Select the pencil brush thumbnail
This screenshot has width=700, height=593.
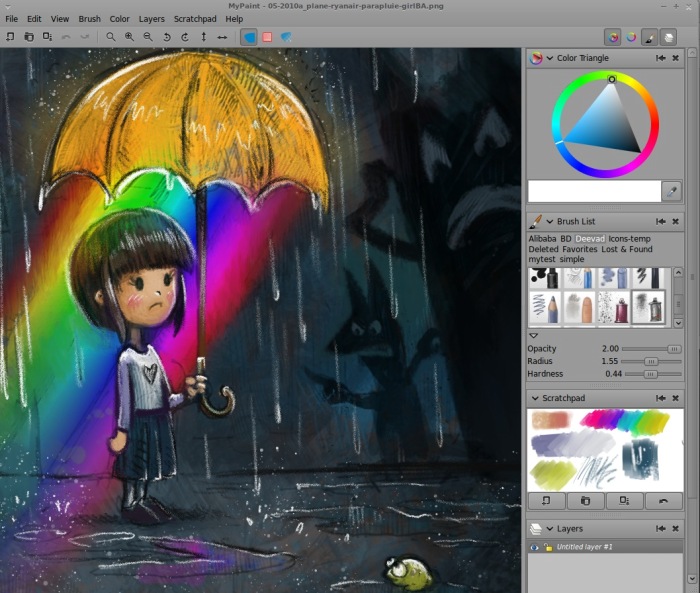(545, 307)
